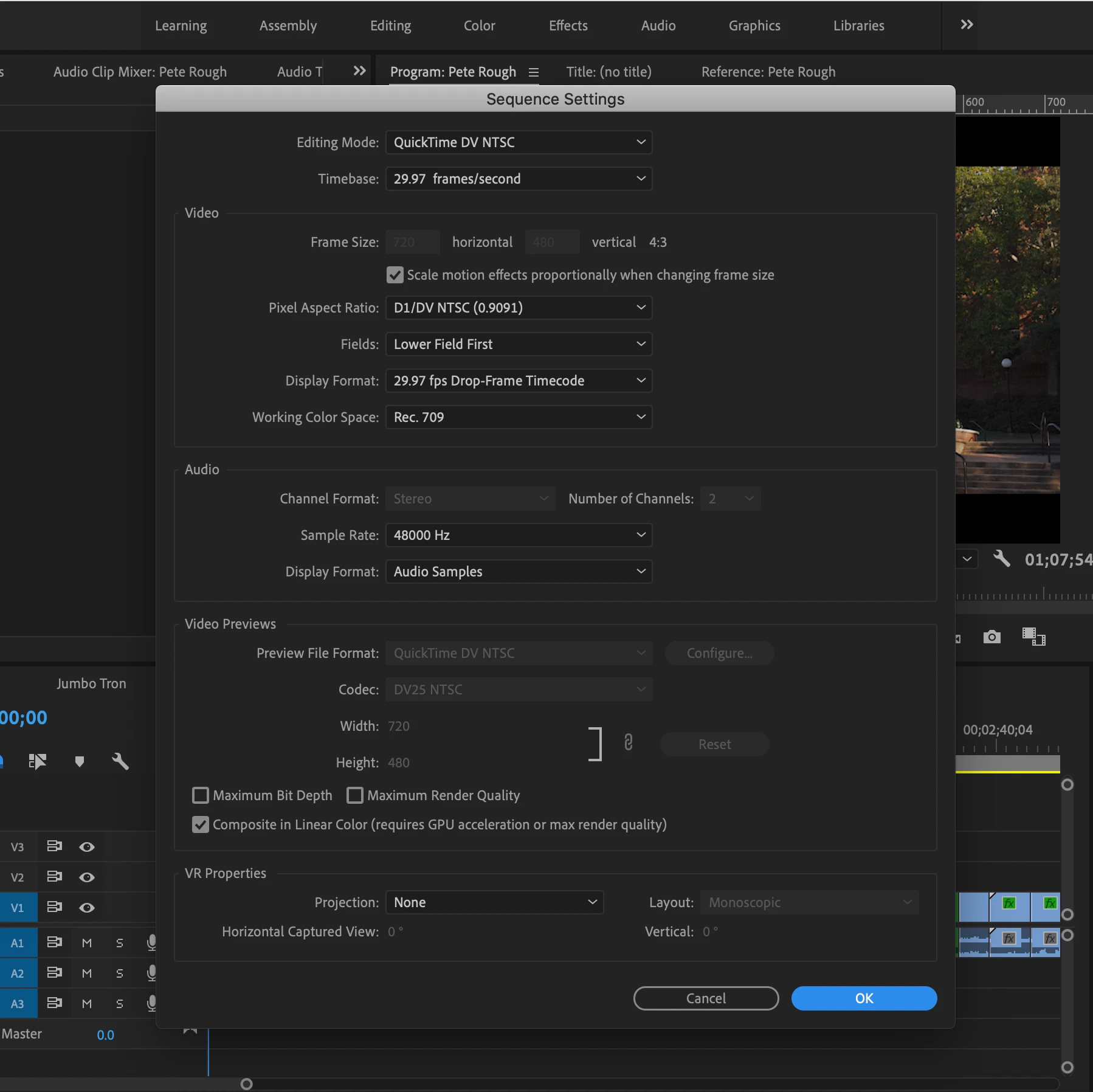Screen dimensions: 1093x1092
Task: Open the VR Projection dropdown
Action: (495, 902)
